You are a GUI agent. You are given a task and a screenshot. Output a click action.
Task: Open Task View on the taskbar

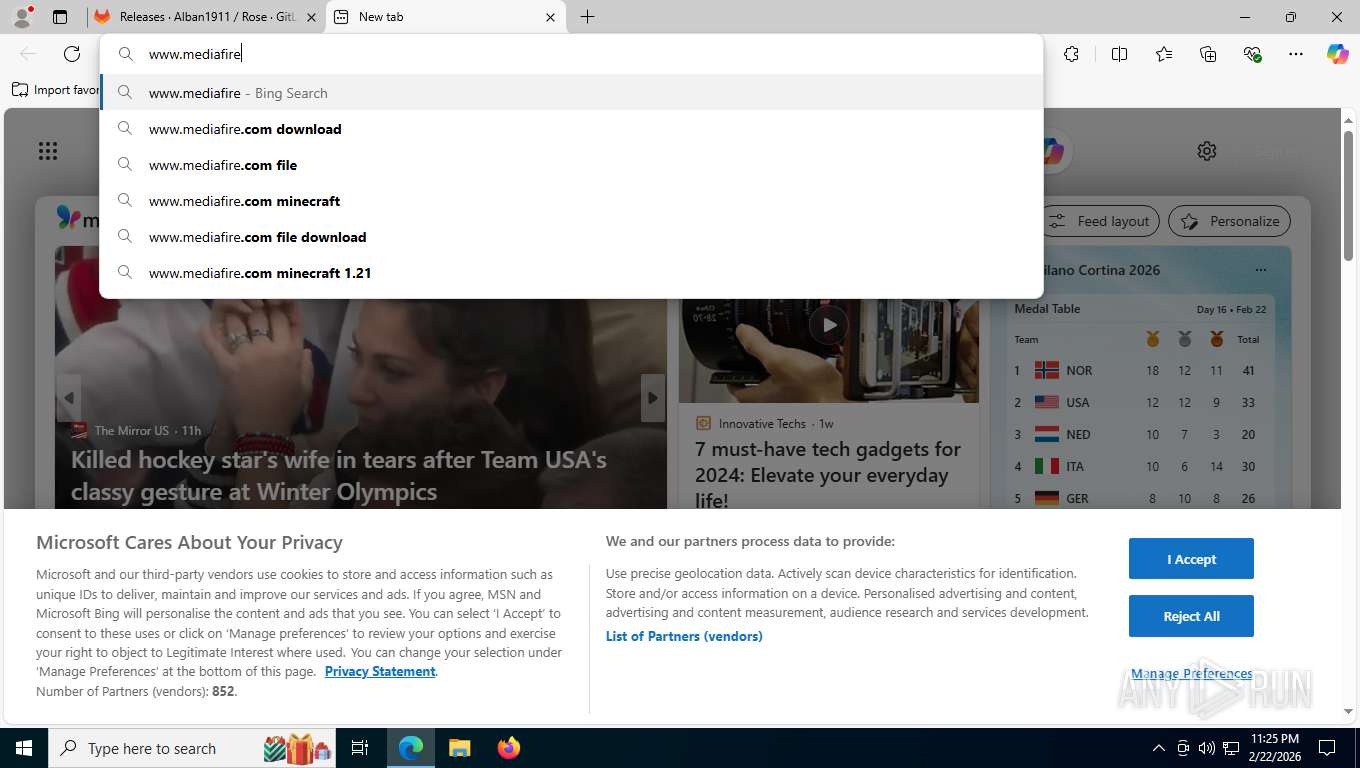tap(360, 748)
